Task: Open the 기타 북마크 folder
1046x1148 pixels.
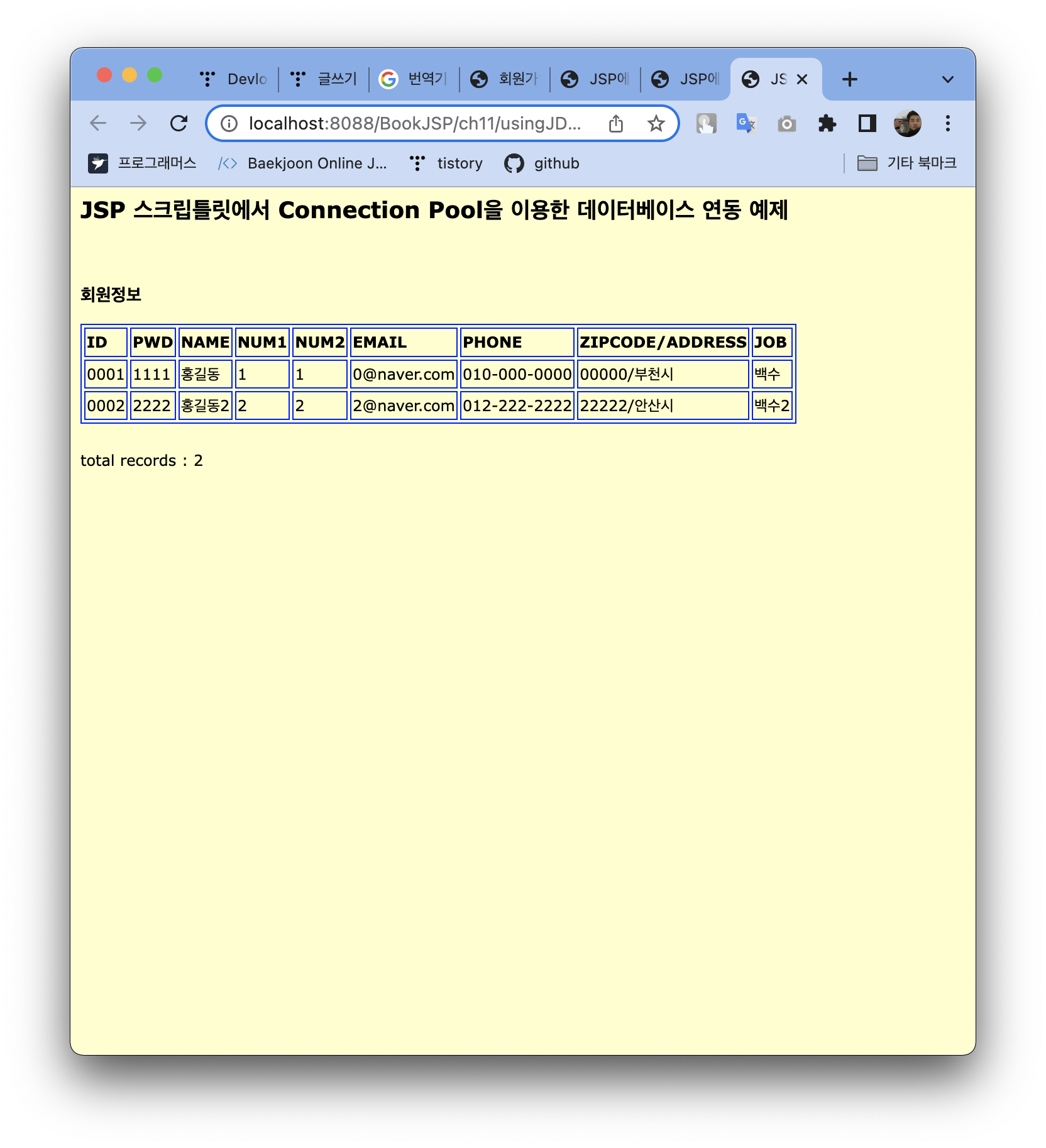Action: click(907, 163)
